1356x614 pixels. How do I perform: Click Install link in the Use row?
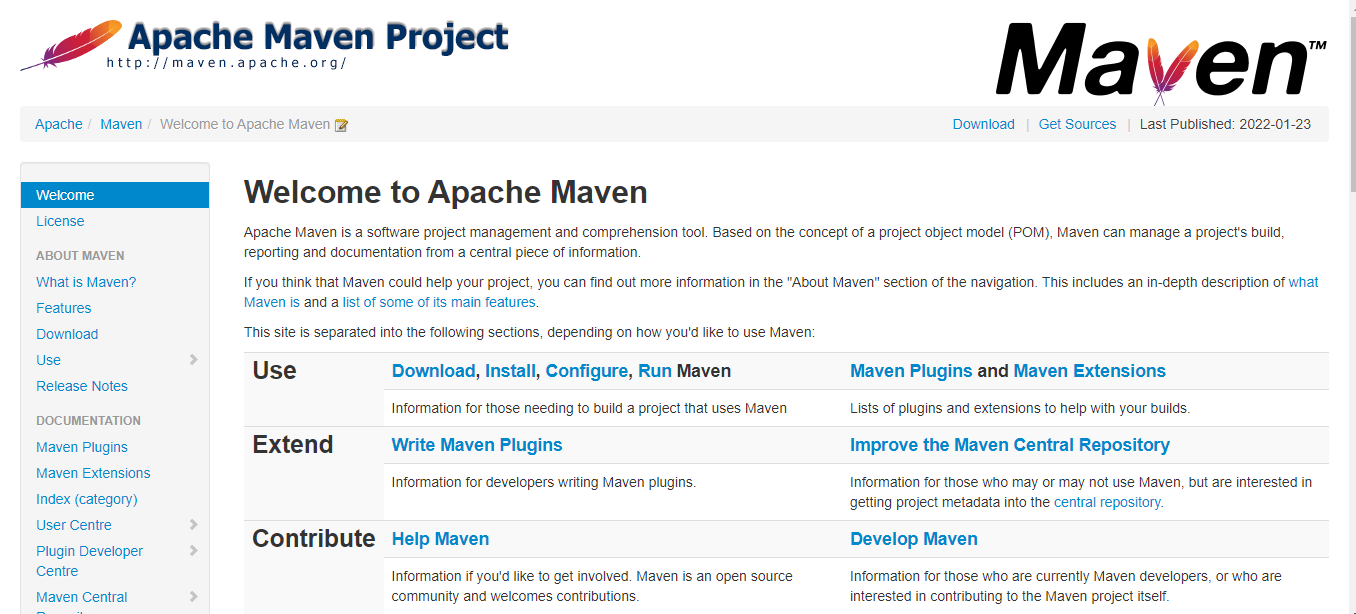click(x=510, y=371)
